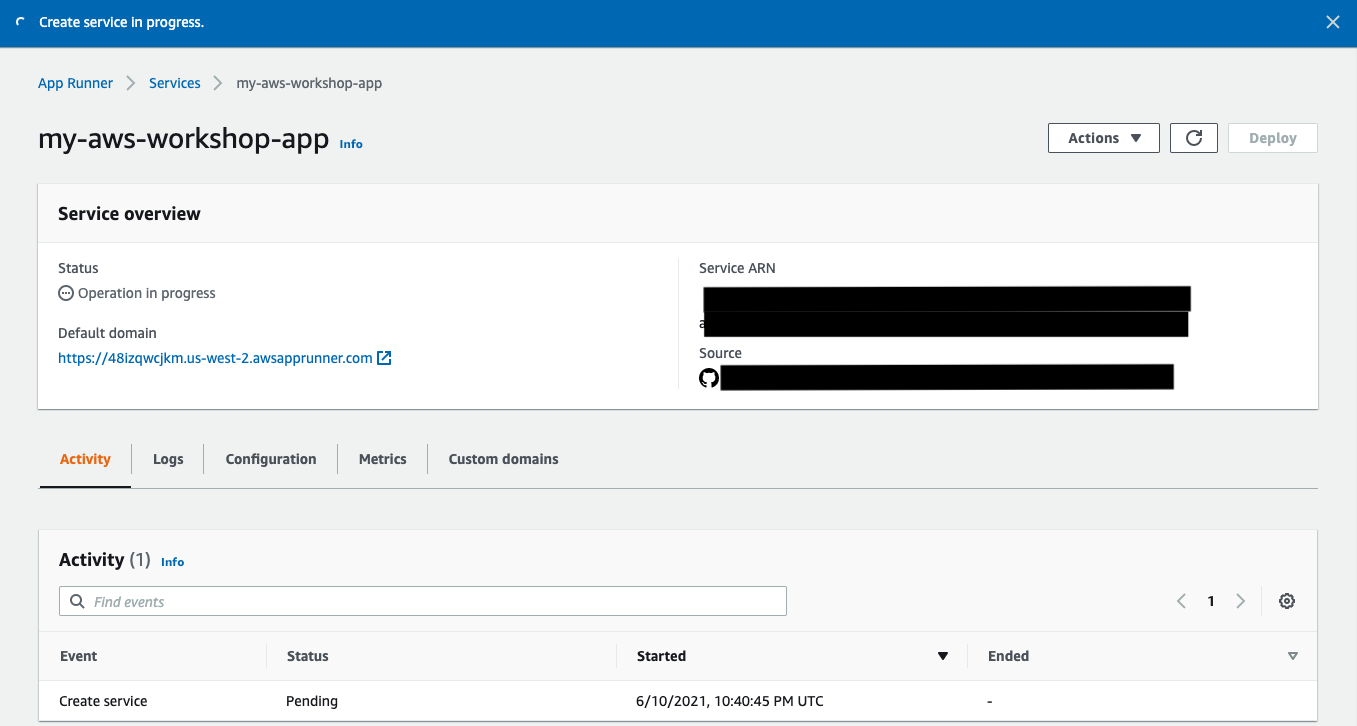Click the Service ARN label
This screenshot has height=726, width=1357.
[737, 268]
